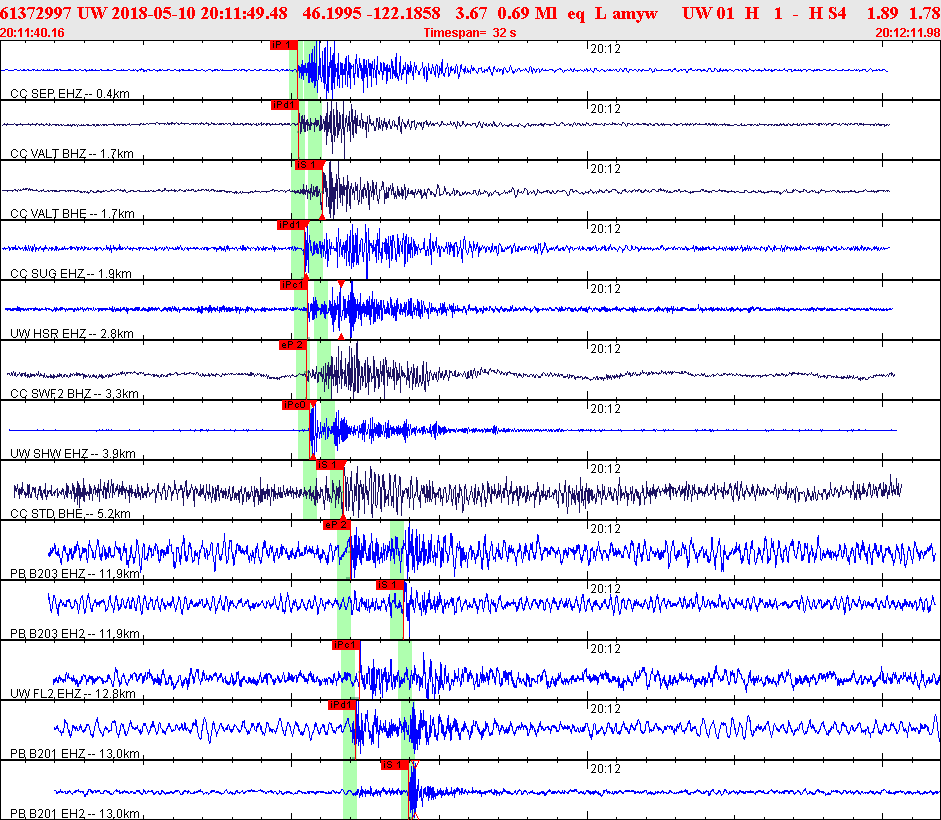Viewport: 941px width, 820px height.
Task: Click the 20:12 time tick on UW SHW trace
Action: pos(606,409)
